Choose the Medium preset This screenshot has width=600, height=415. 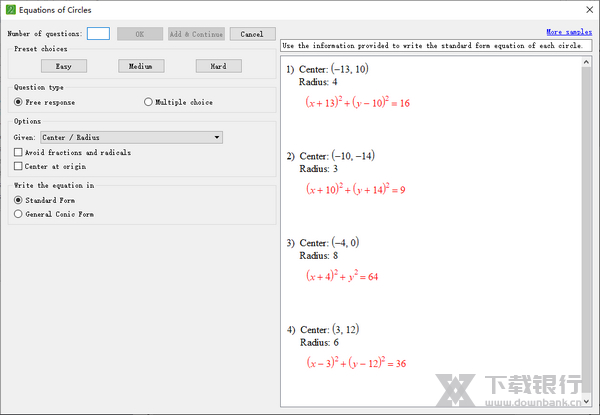pos(141,66)
